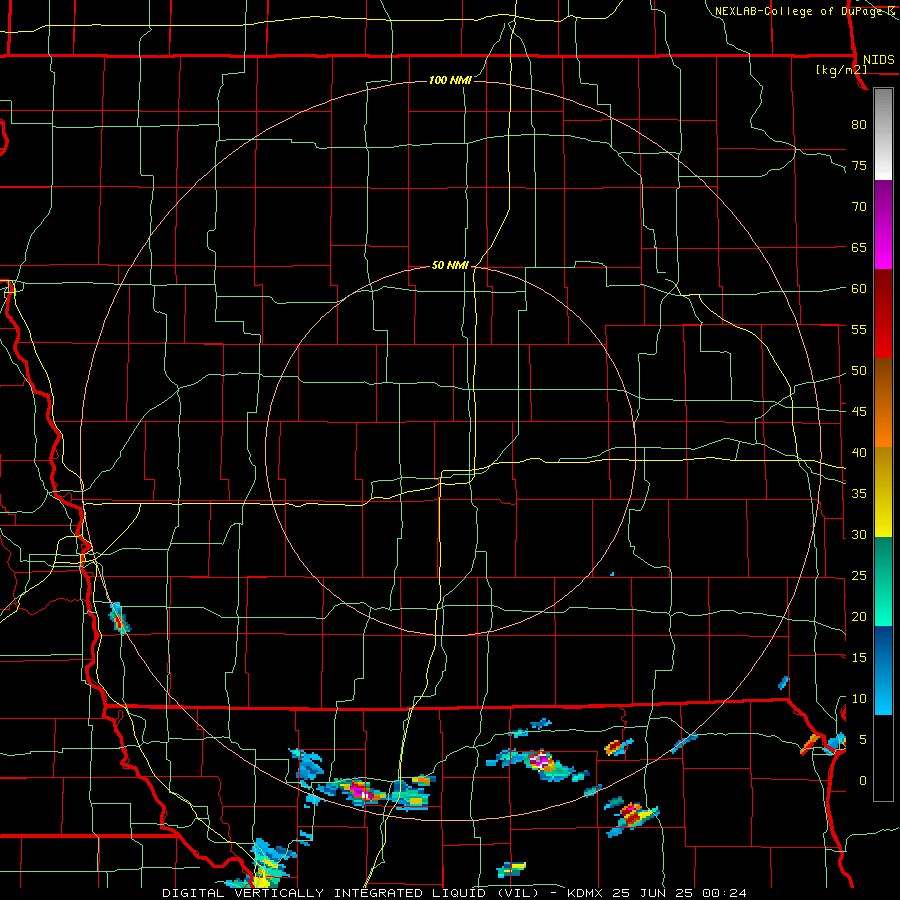Screen dimensions: 900x900
Task: Click the NIDS label above the scale
Action: 878,60
